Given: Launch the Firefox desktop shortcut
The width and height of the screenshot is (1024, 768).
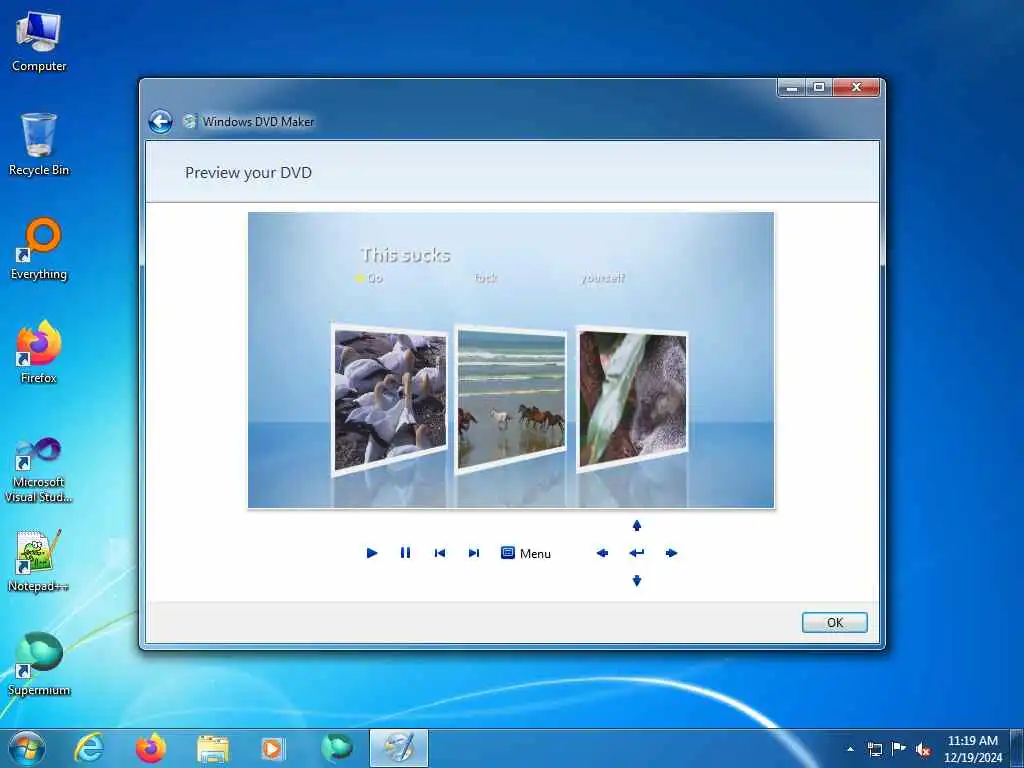Looking at the screenshot, I should [39, 353].
